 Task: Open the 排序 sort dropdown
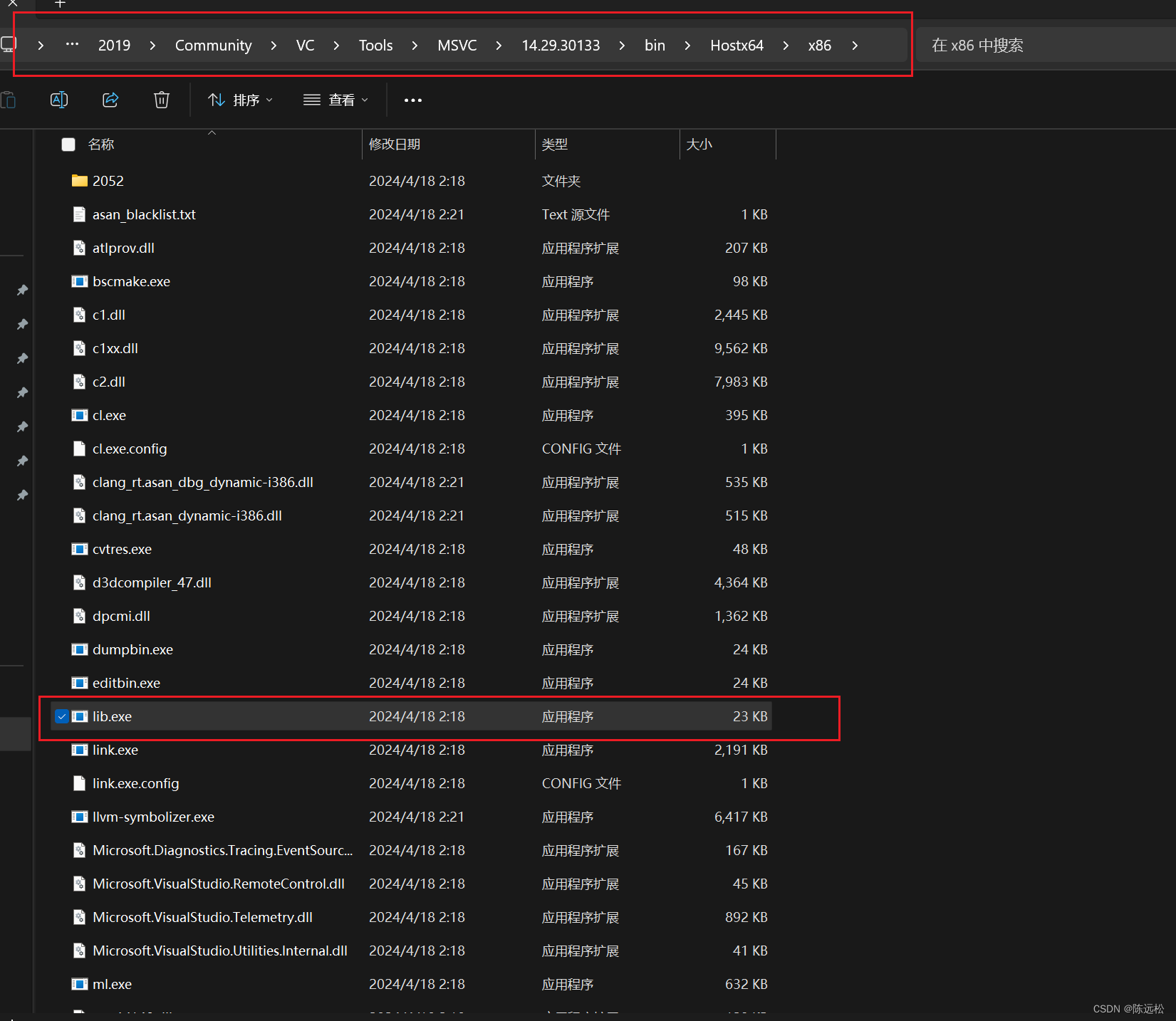240,100
